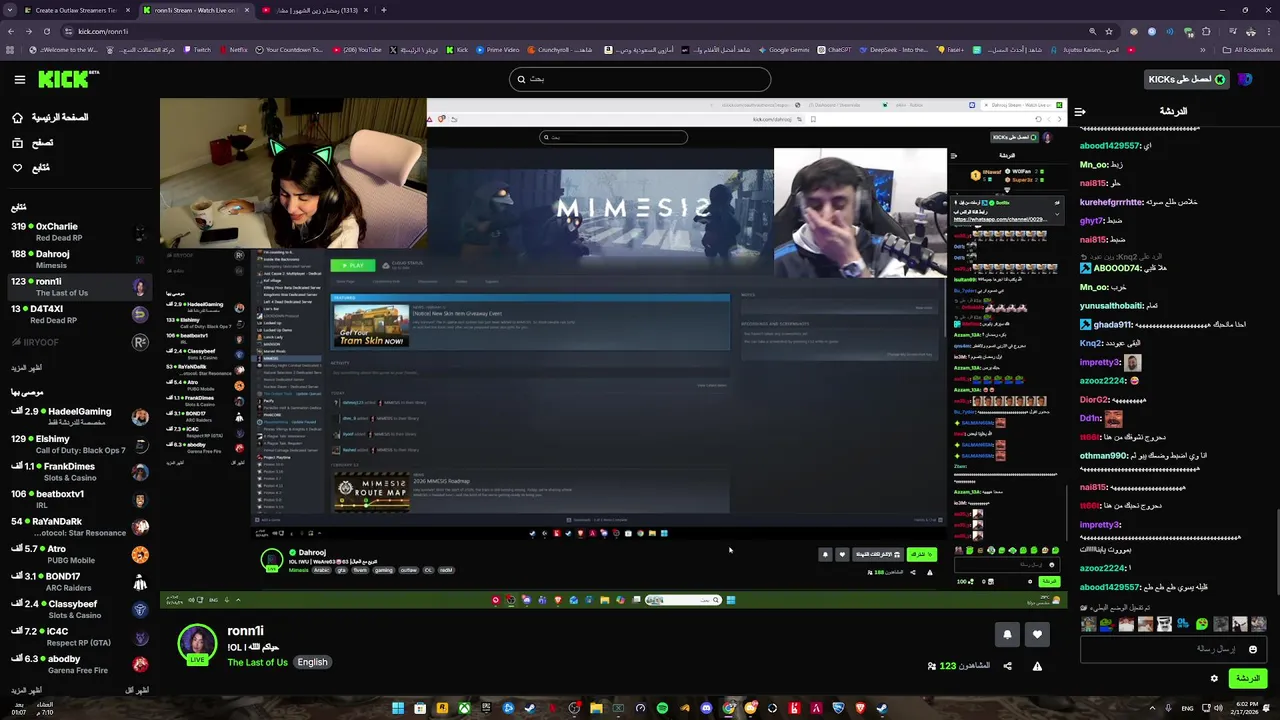Click the English language tag

point(312,662)
